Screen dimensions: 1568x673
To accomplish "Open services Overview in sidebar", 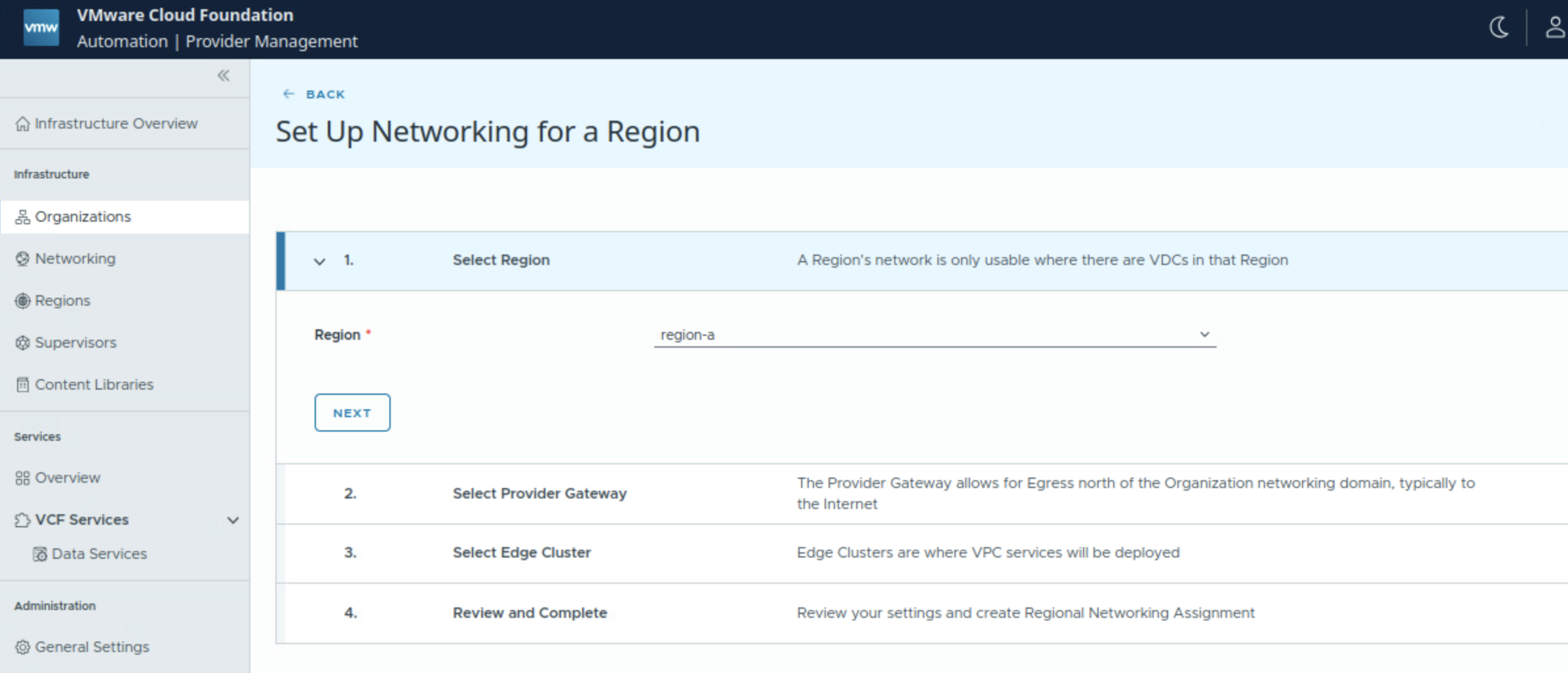I will pos(68,478).
